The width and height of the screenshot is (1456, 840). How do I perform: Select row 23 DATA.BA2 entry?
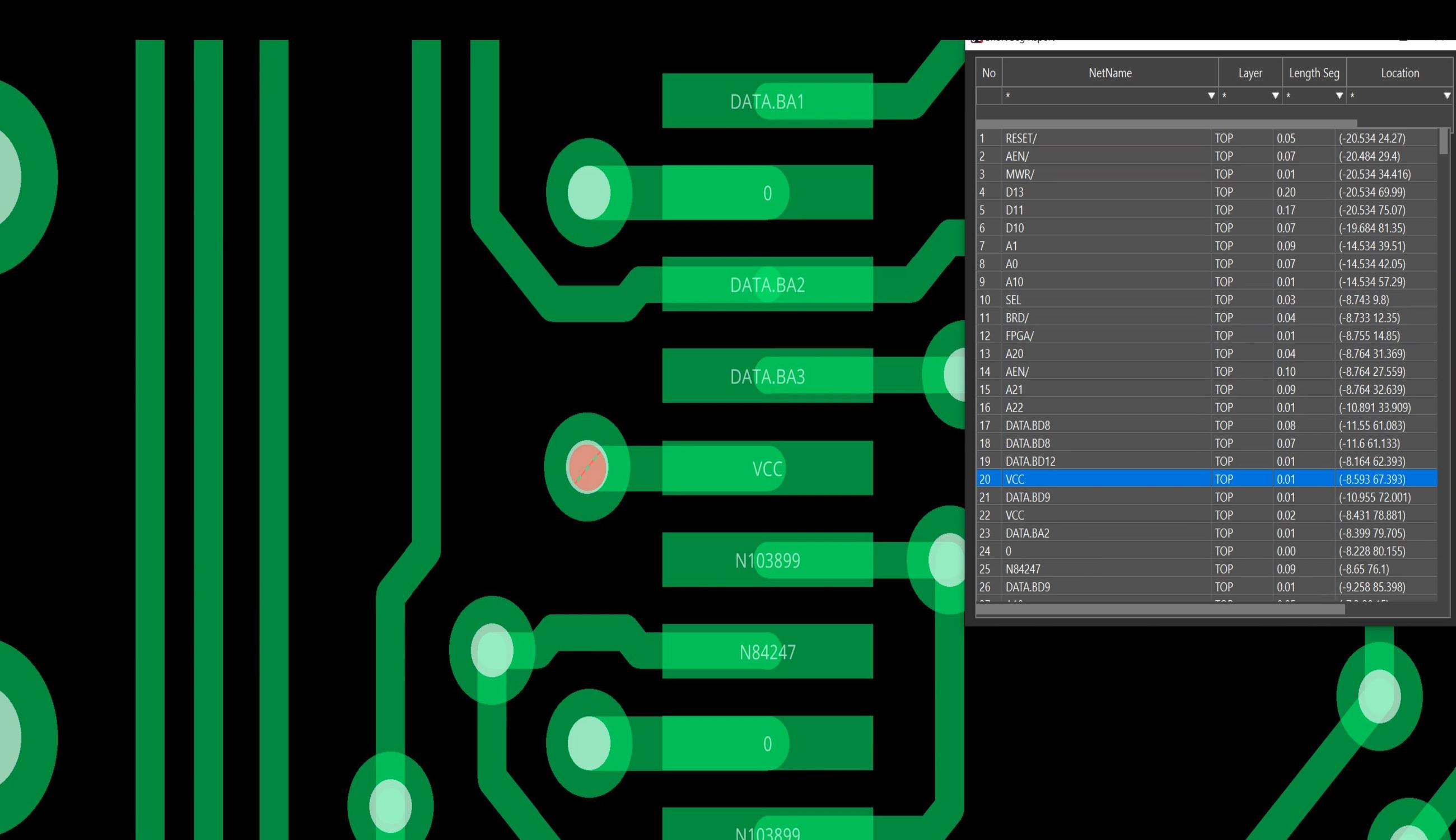[1206, 533]
